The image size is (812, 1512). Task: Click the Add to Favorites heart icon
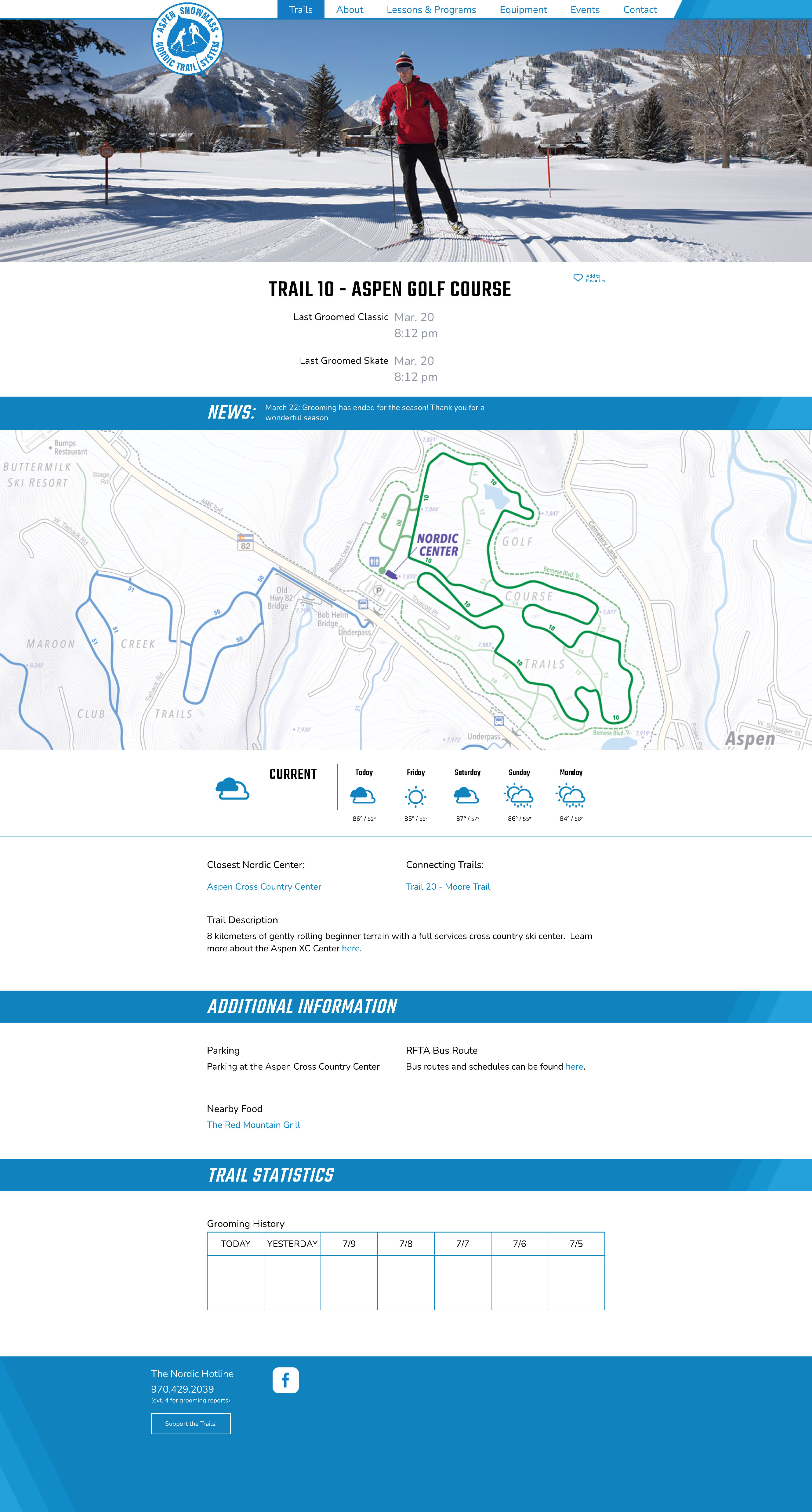point(578,278)
